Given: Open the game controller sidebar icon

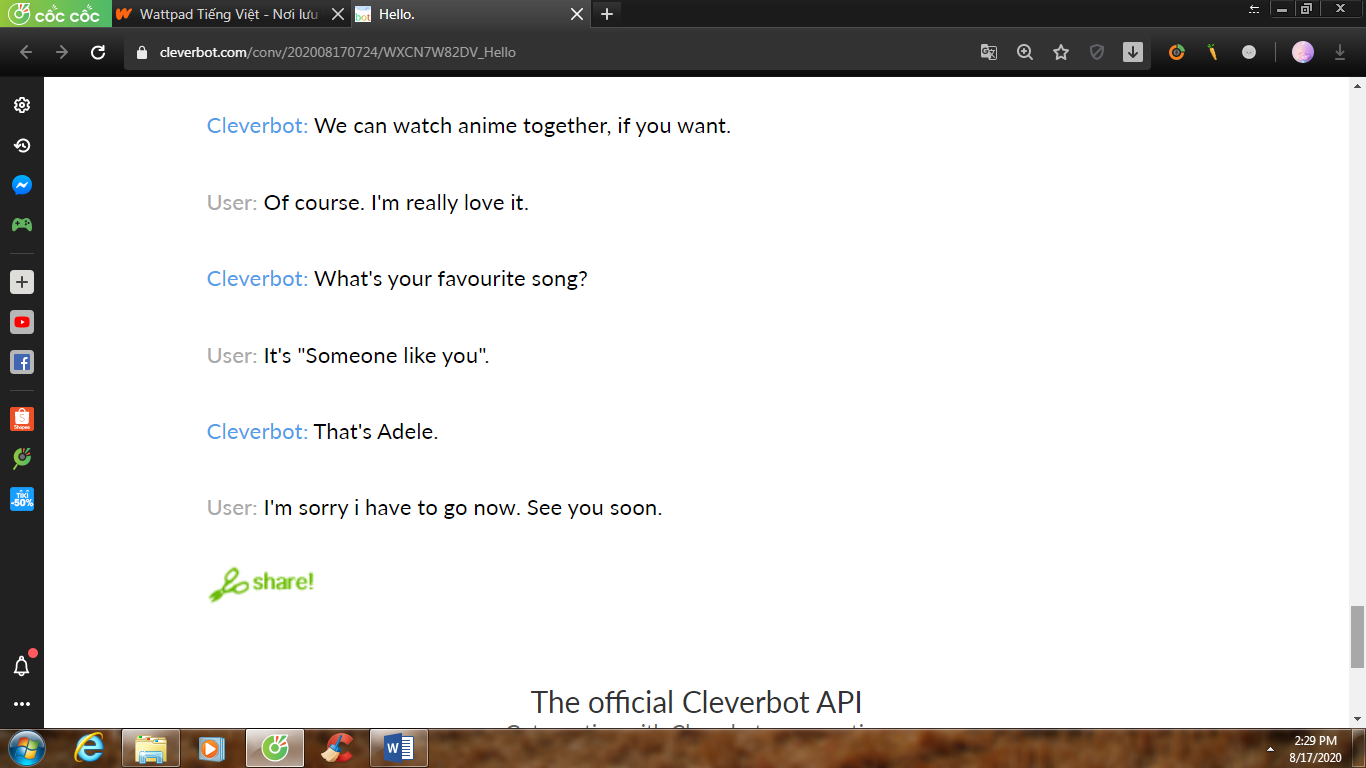Looking at the screenshot, I should coord(21,225).
